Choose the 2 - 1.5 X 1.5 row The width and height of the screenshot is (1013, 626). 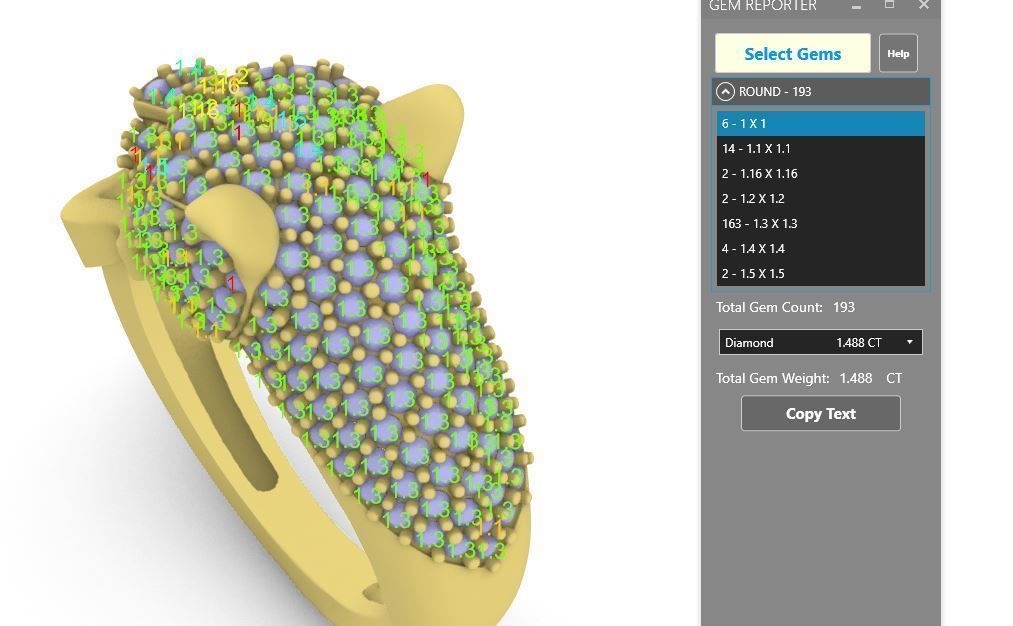click(x=820, y=273)
